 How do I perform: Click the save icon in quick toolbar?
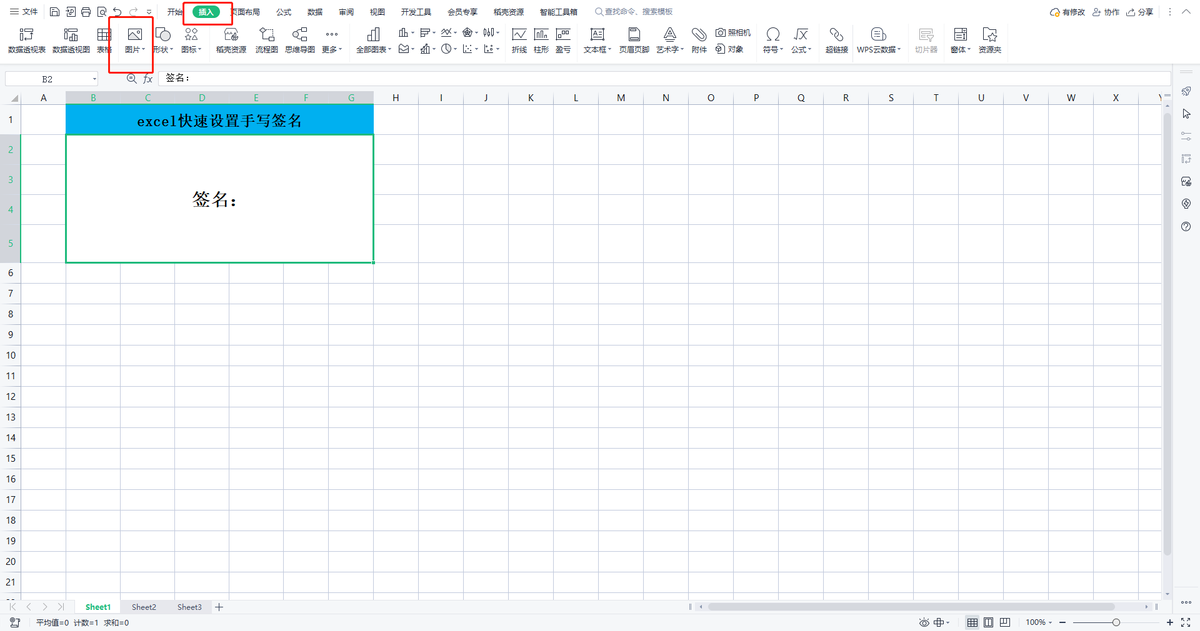tap(53, 12)
